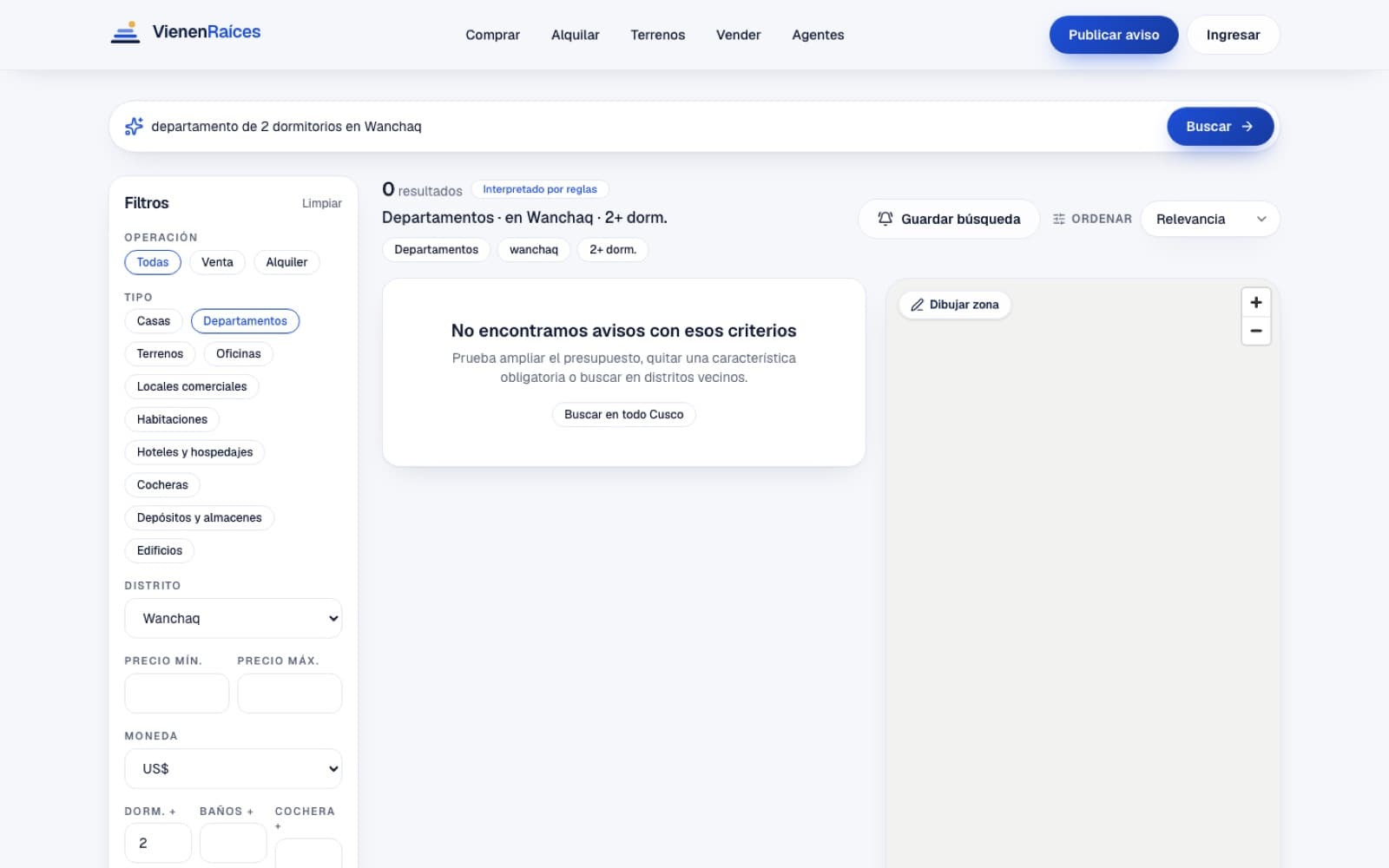Image resolution: width=1389 pixels, height=868 pixels.
Task: Click the Ingresar button
Action: (1233, 35)
